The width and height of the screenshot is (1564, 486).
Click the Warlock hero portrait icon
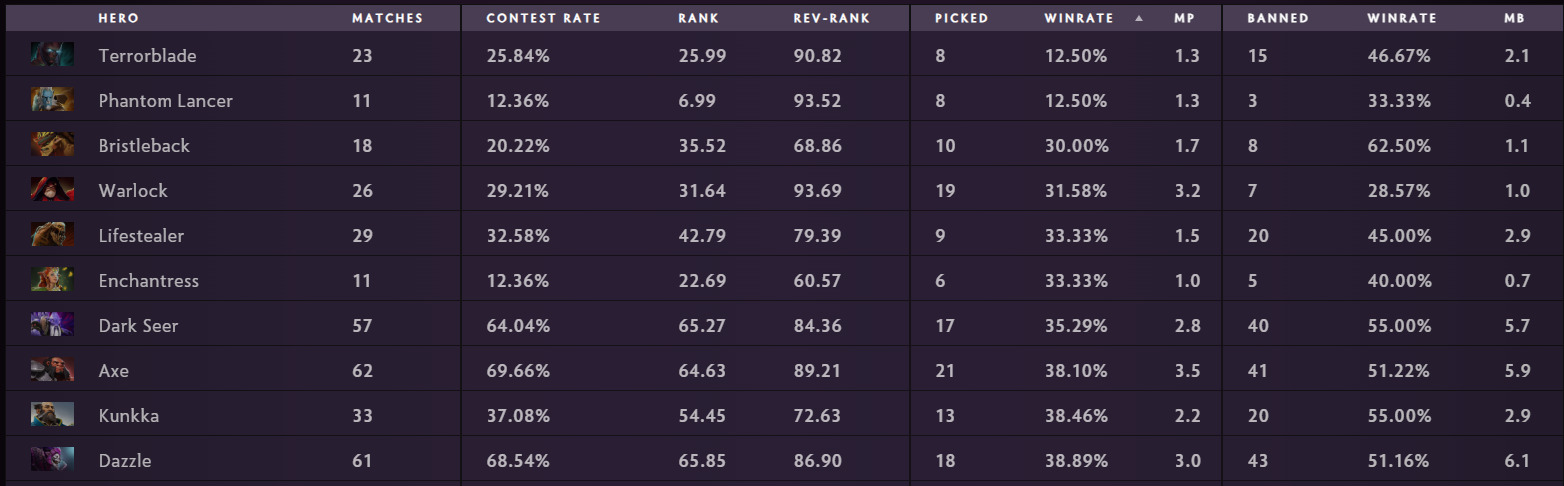coord(52,190)
